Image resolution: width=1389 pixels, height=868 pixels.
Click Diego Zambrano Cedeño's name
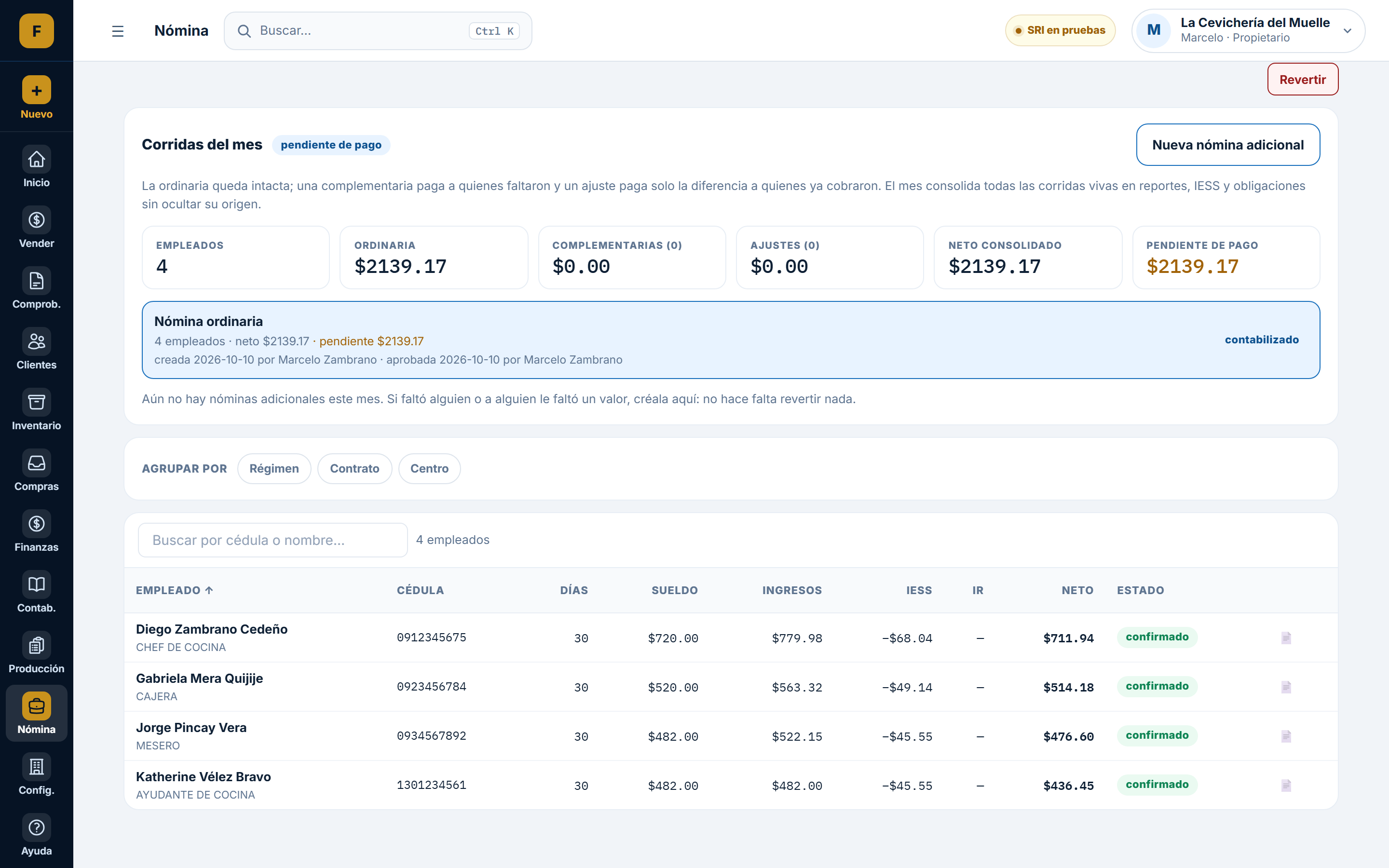(x=212, y=629)
